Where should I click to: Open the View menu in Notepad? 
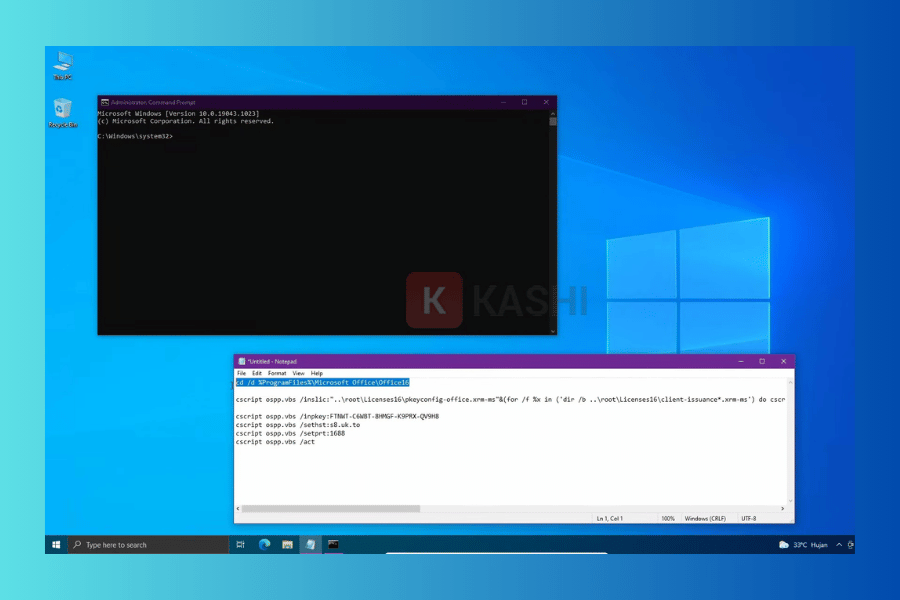[298, 373]
